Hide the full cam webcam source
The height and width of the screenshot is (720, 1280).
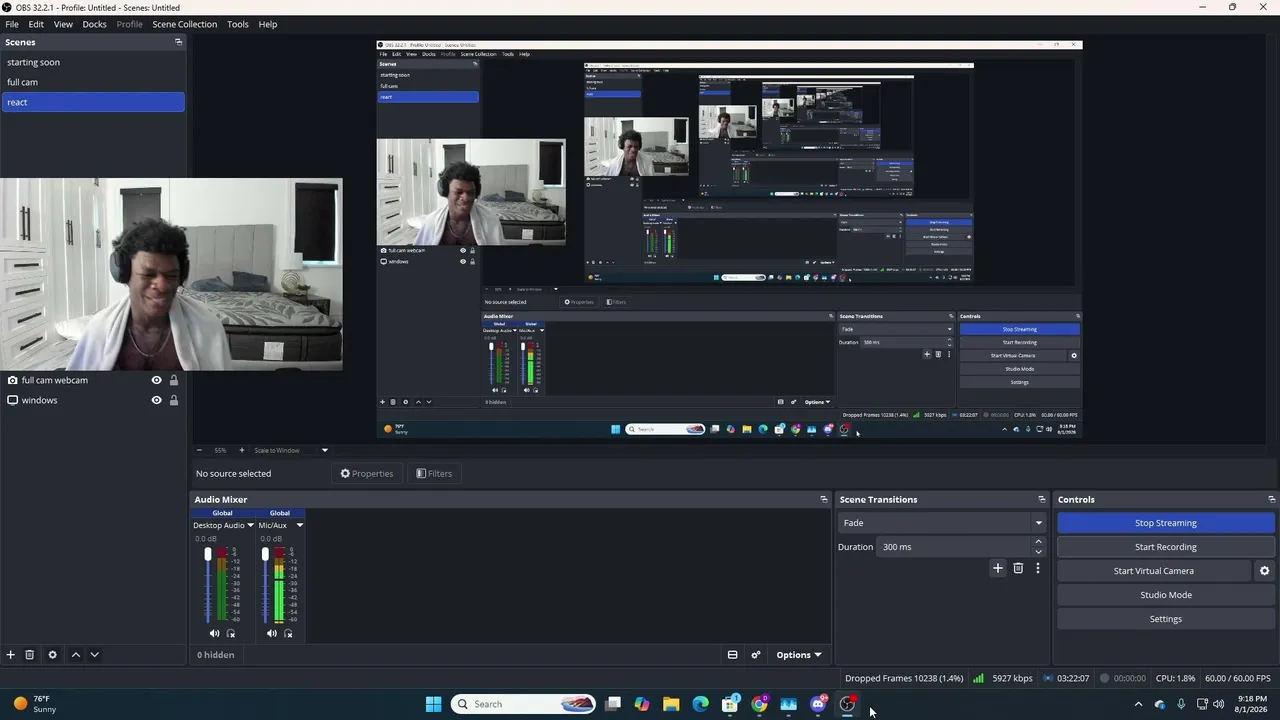(156, 380)
